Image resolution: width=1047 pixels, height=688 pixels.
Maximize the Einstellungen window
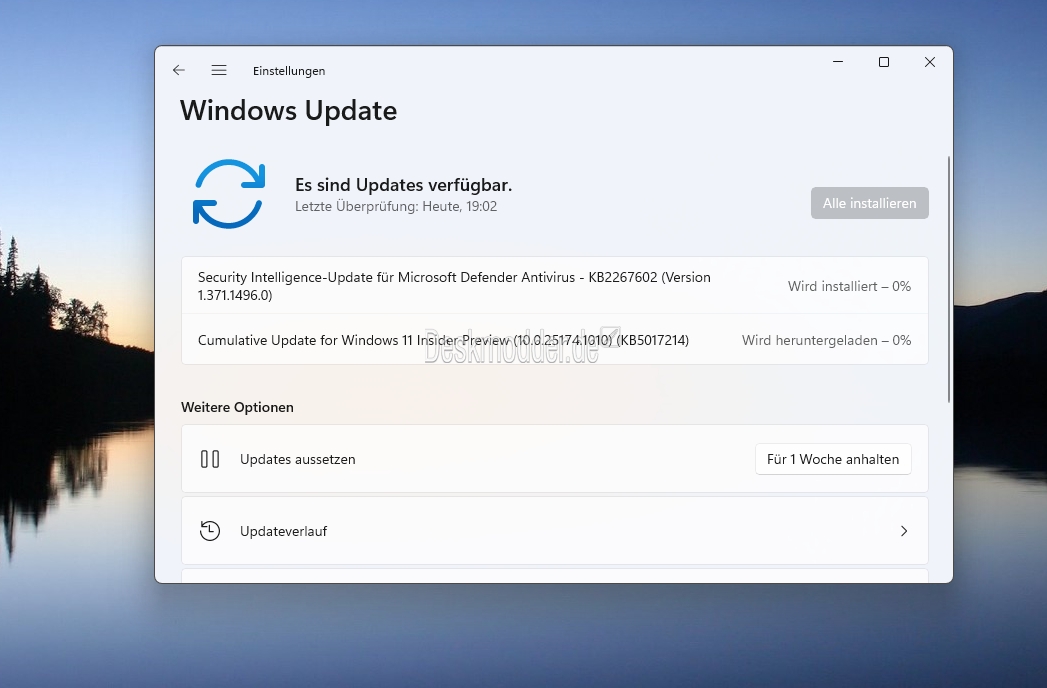[x=883, y=62]
